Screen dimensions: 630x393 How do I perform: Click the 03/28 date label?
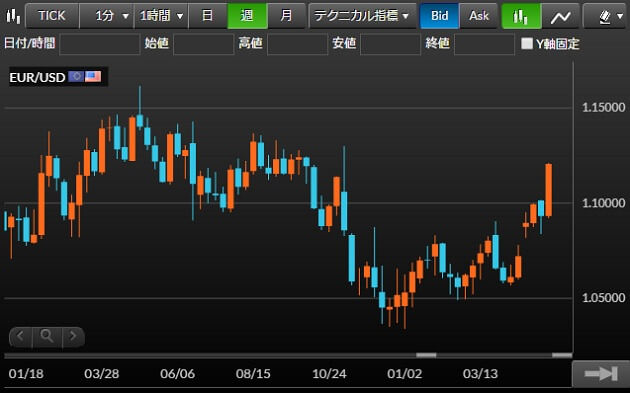(x=102, y=374)
